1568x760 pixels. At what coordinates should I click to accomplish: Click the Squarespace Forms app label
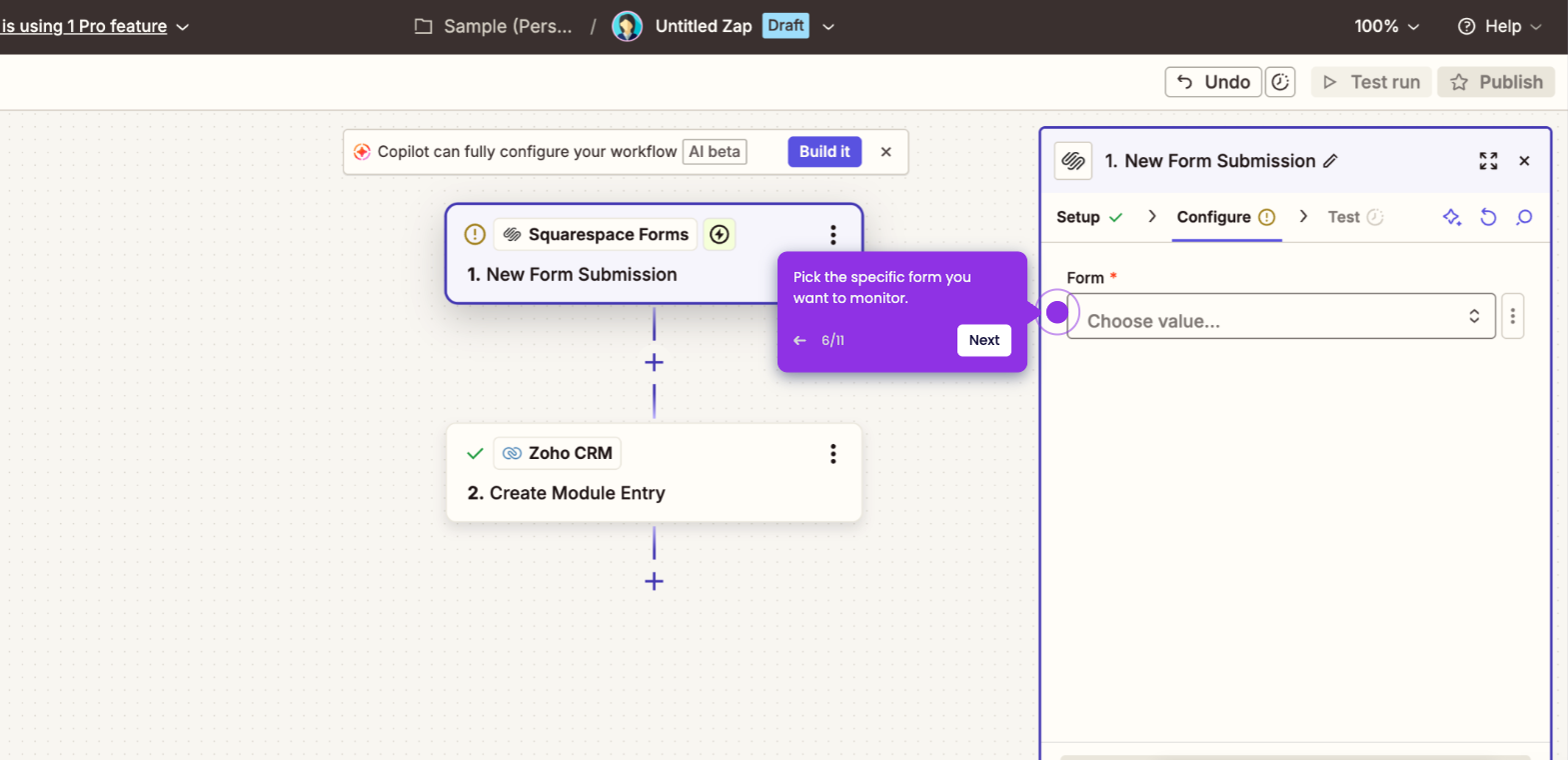596,234
